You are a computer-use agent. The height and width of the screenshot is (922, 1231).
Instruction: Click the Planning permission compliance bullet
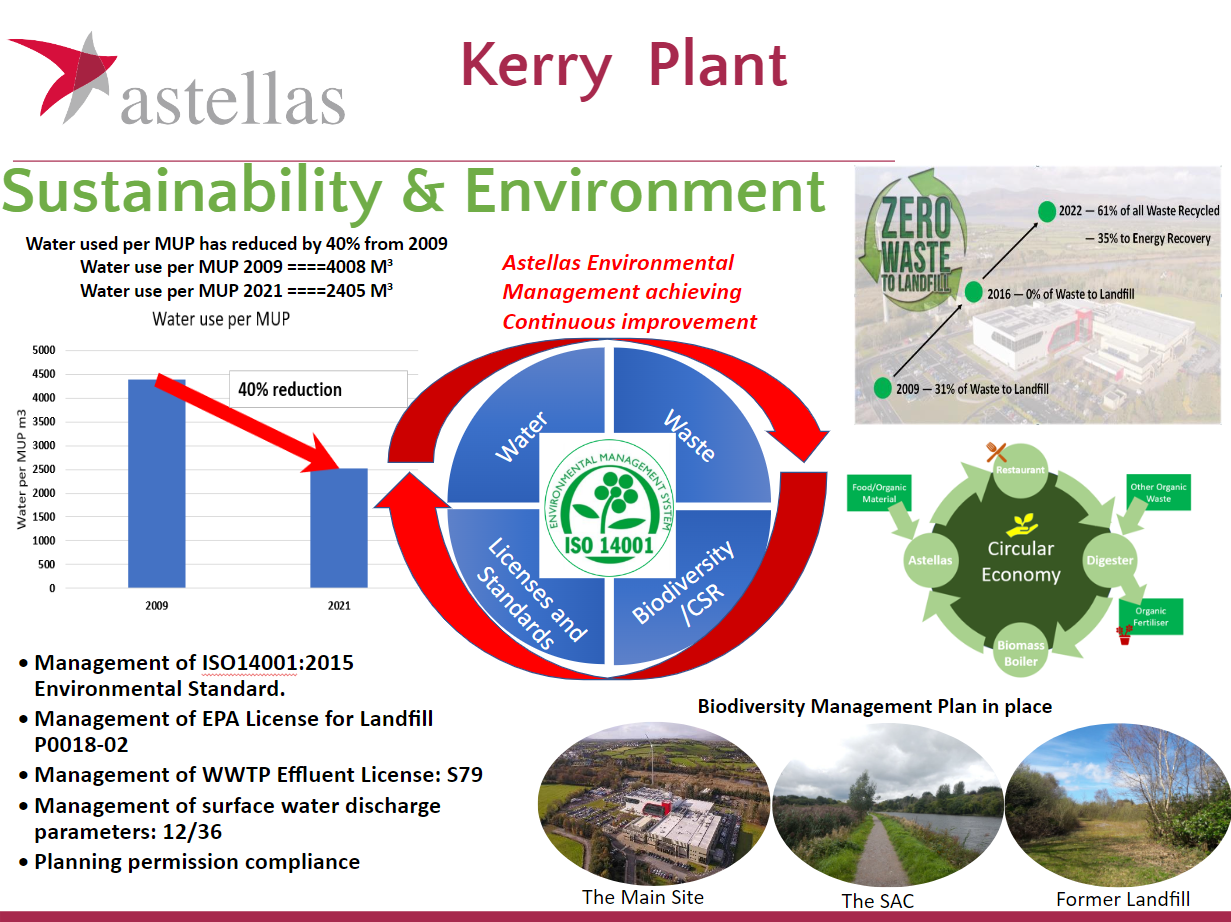[x=197, y=861]
